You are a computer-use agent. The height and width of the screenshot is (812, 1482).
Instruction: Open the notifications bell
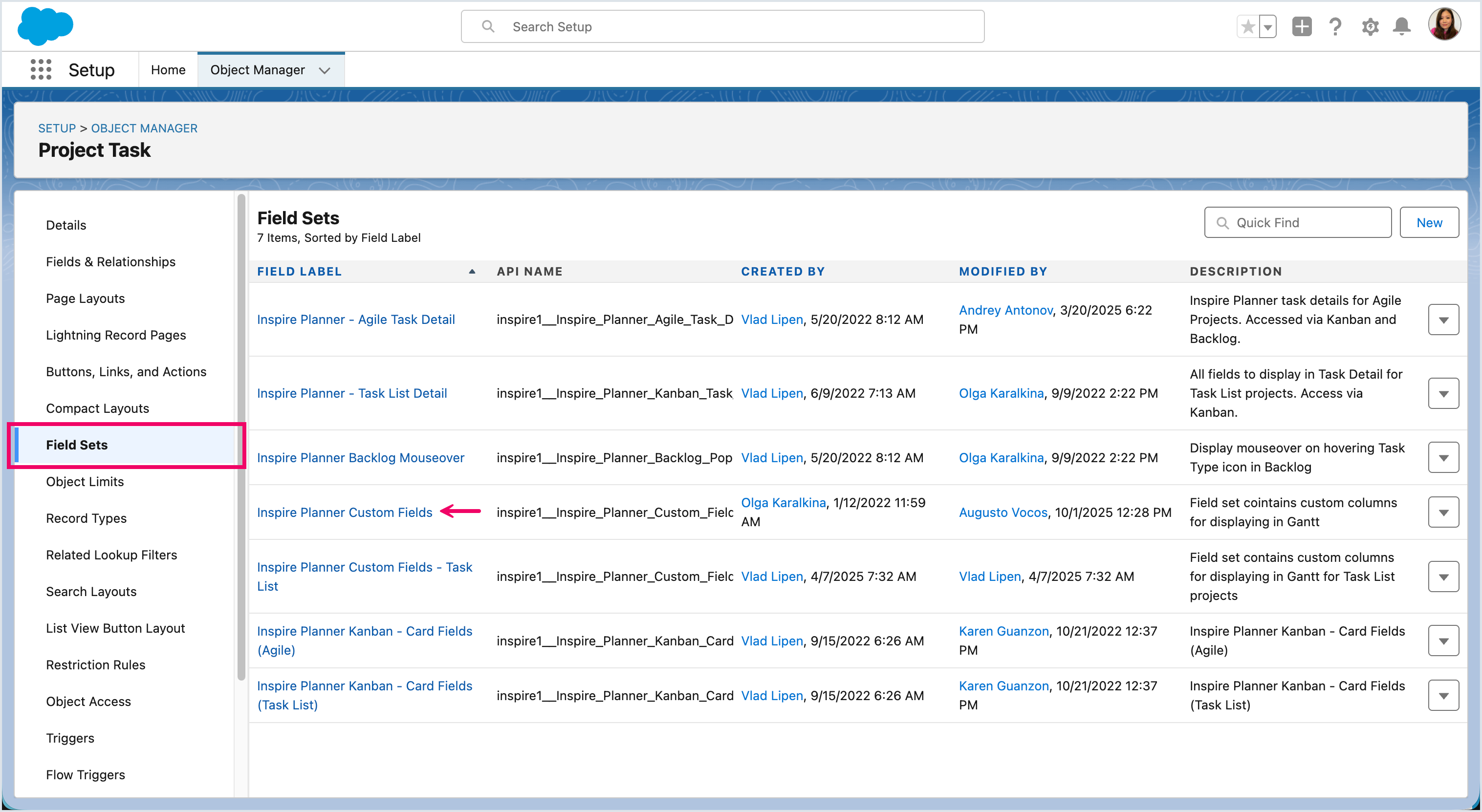coord(1401,26)
